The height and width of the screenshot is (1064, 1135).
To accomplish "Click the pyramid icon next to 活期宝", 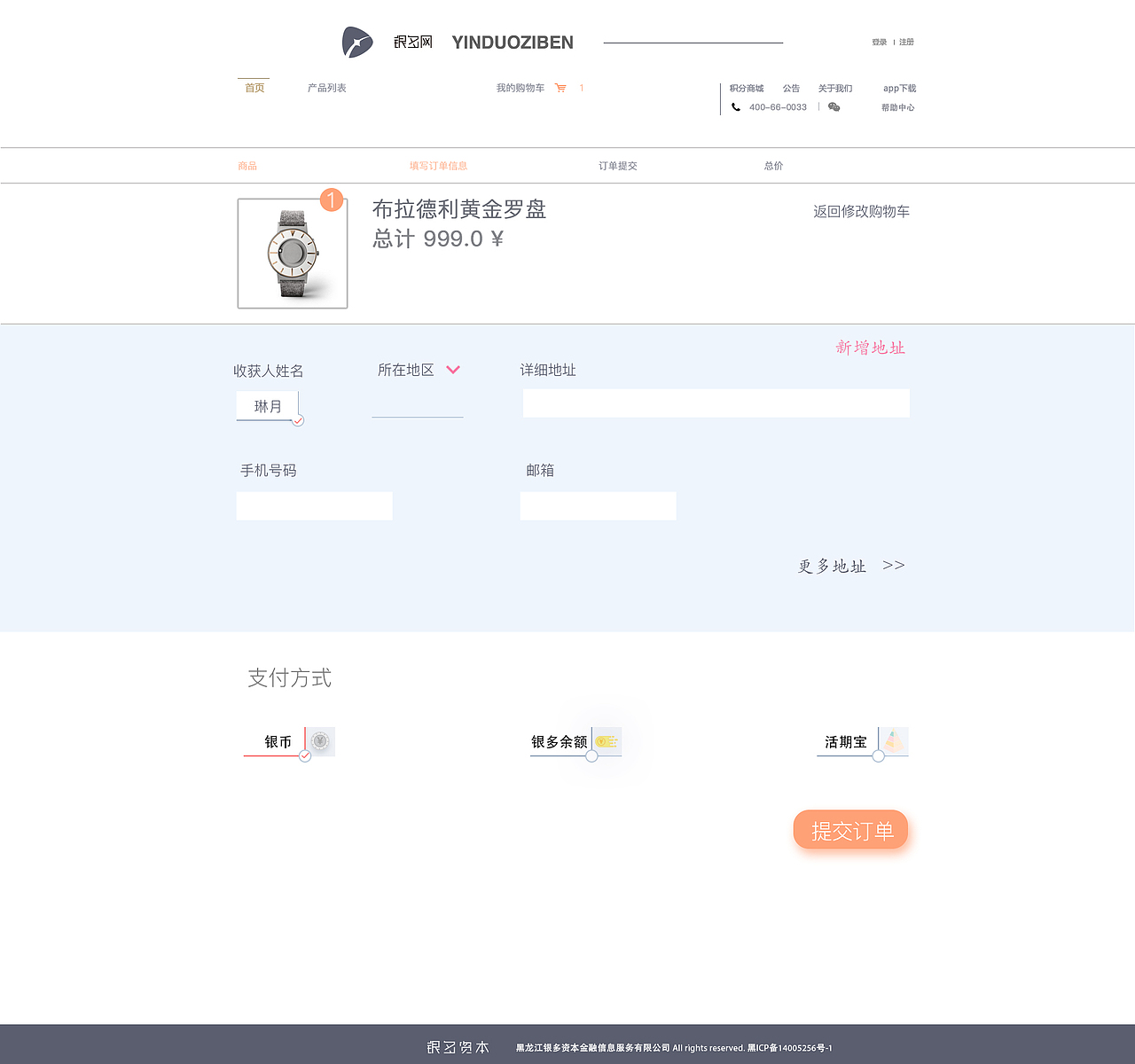I will 894,739.
